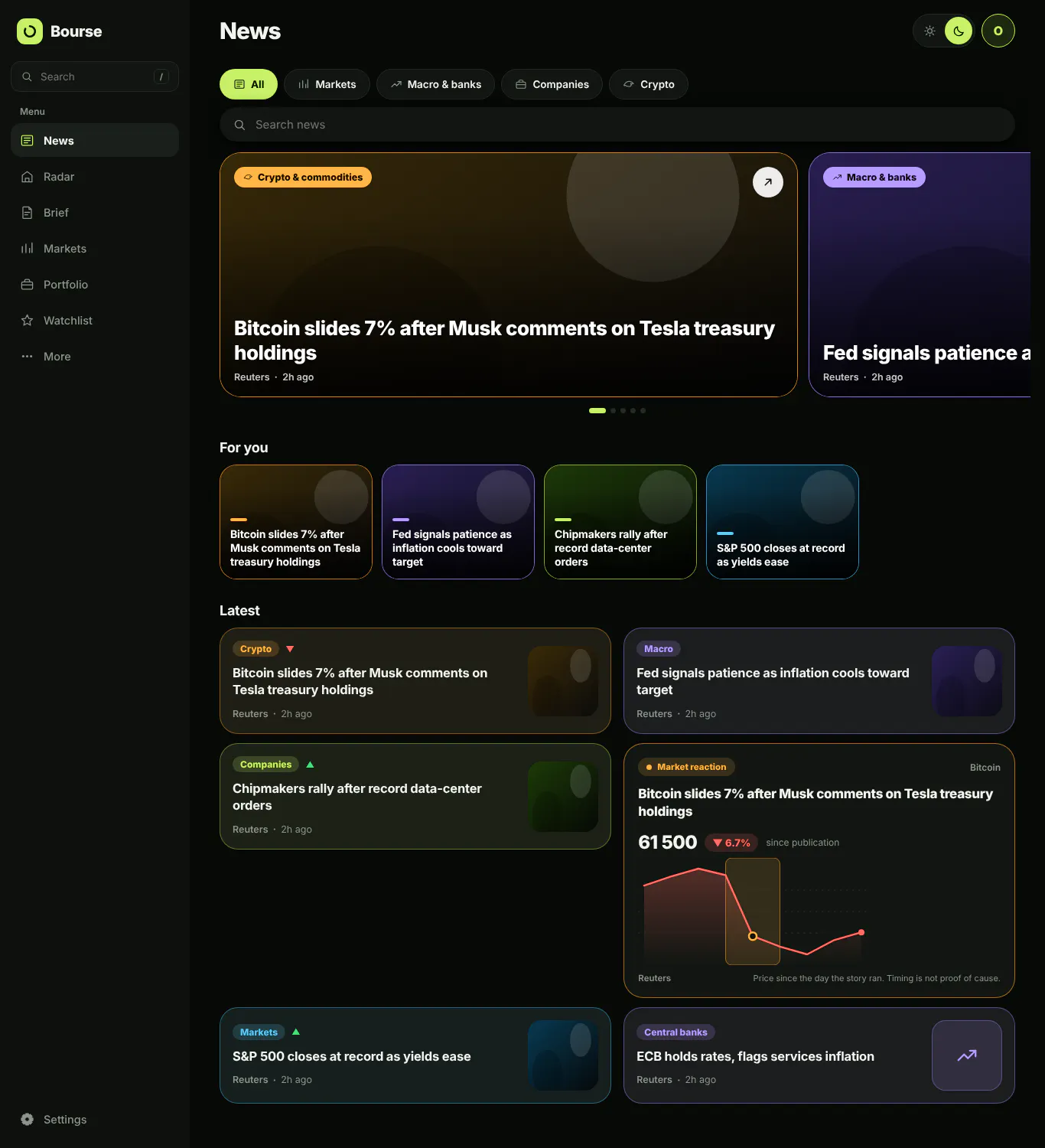
Task: Click the Market reaction badge
Action: click(686, 767)
